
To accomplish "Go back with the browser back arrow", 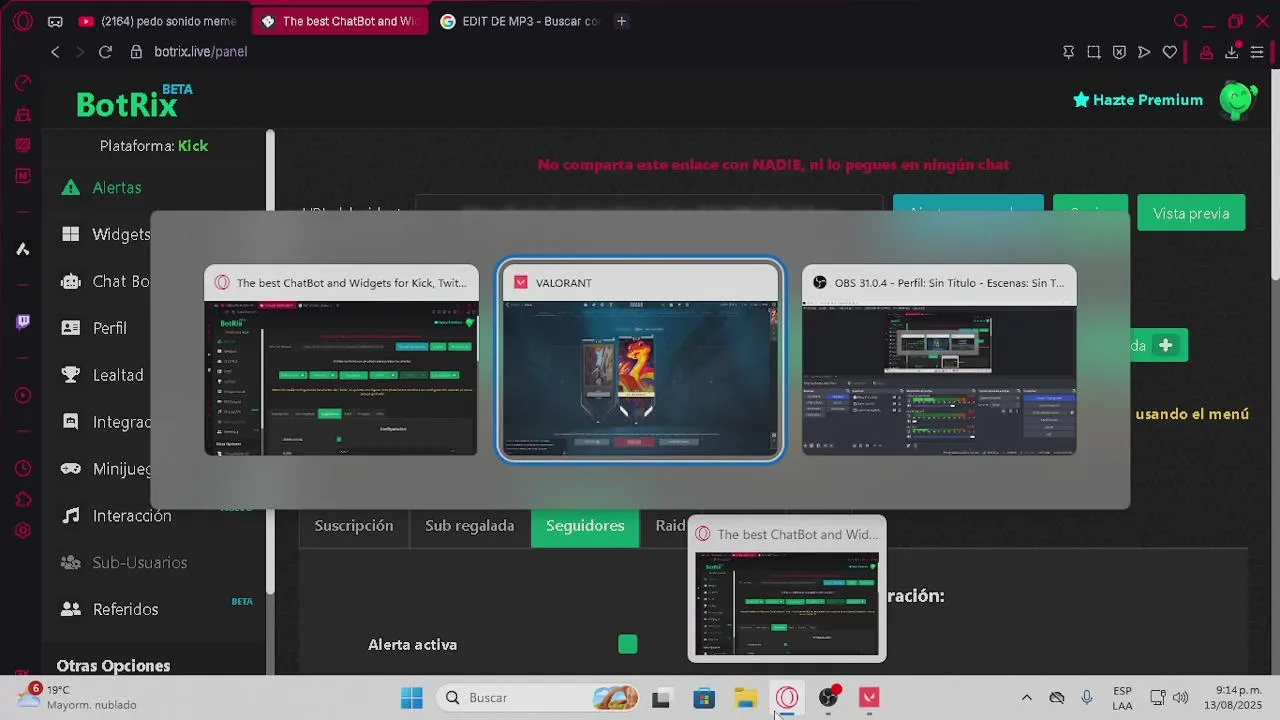I will tap(55, 52).
